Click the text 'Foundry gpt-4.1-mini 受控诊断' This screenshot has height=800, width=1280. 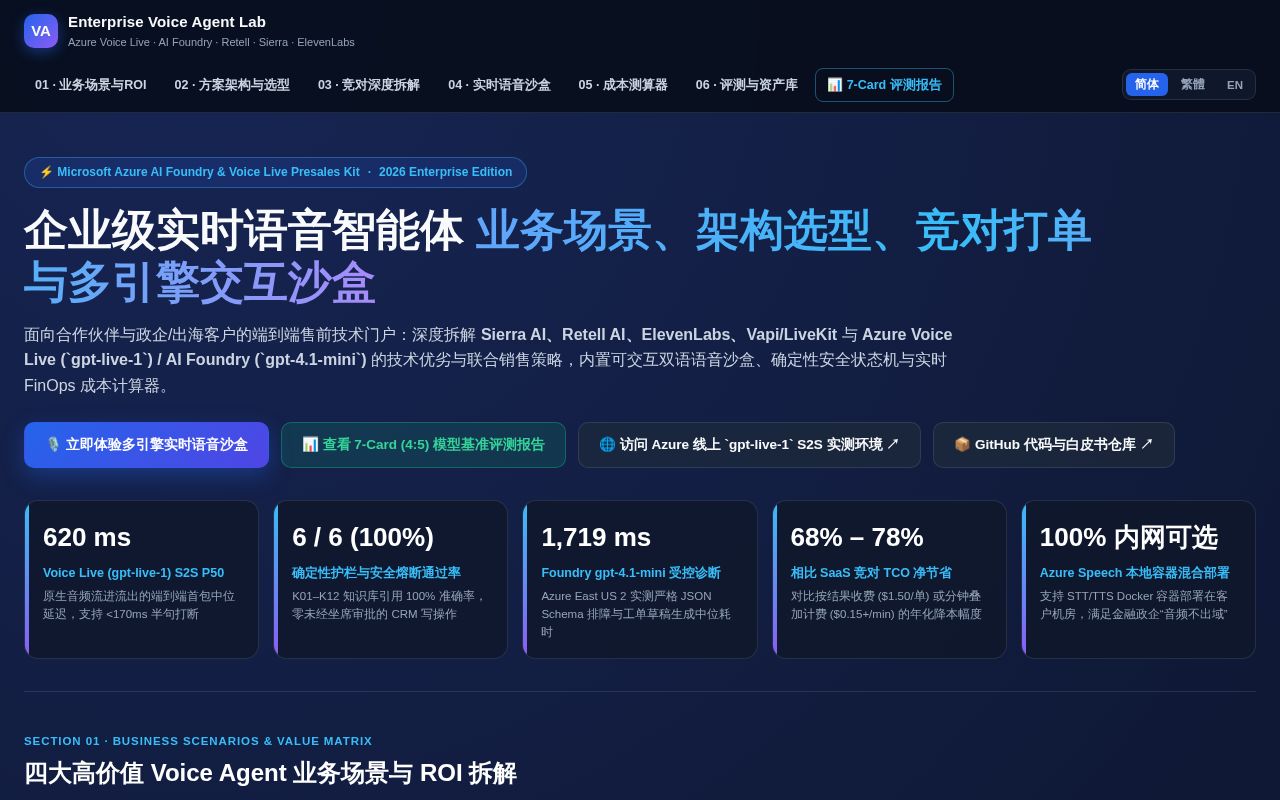click(631, 573)
